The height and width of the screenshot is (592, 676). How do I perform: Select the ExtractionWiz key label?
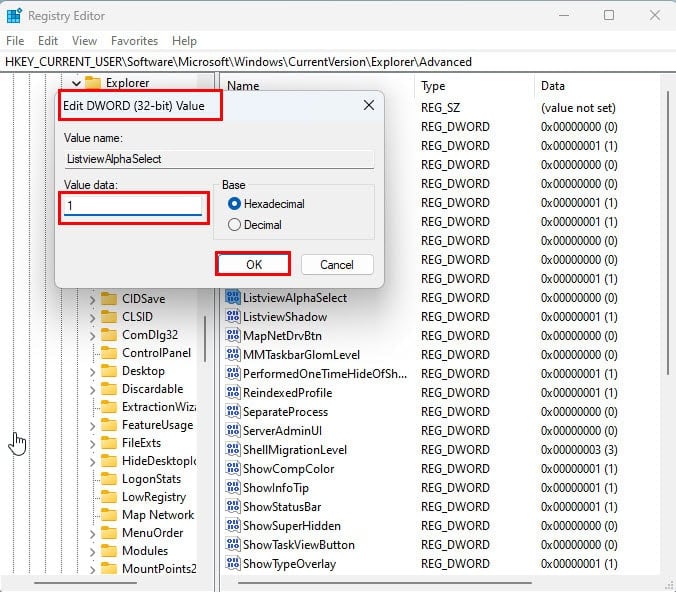[159, 407]
